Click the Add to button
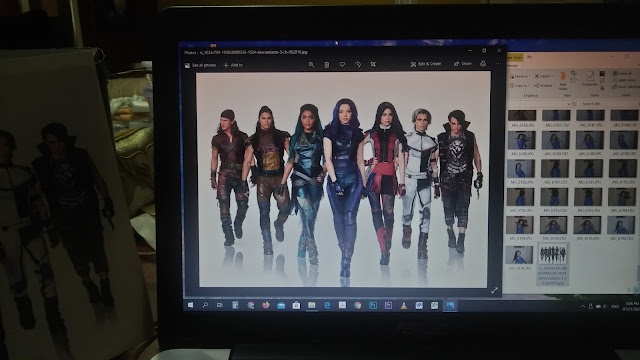The height and width of the screenshot is (360, 640). (233, 65)
